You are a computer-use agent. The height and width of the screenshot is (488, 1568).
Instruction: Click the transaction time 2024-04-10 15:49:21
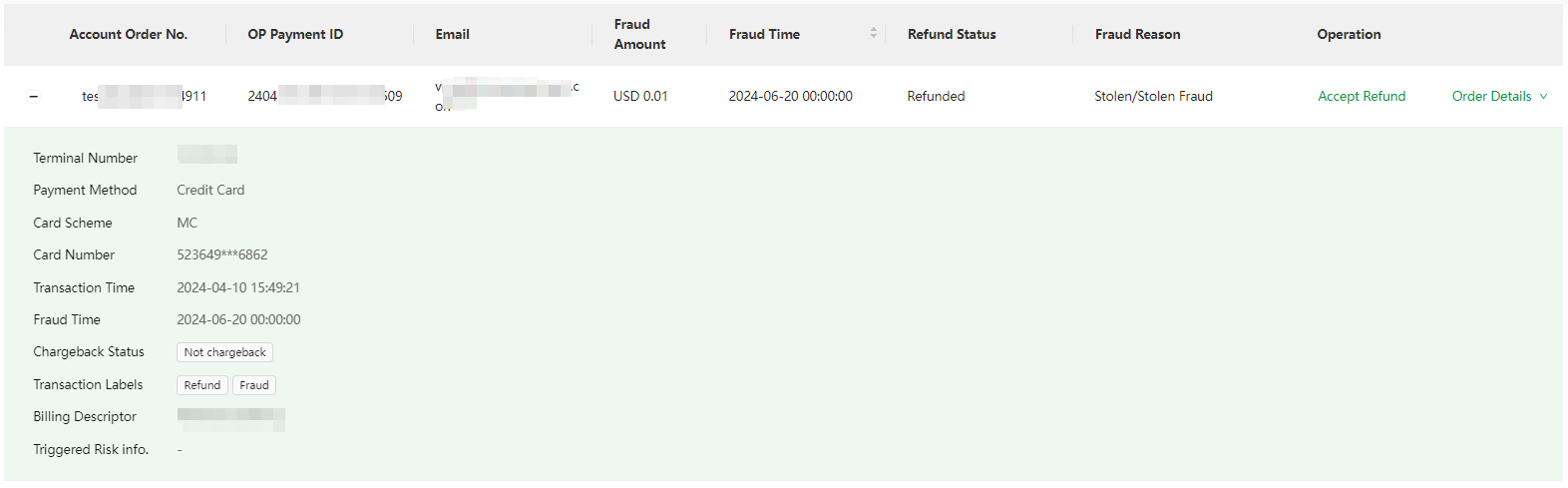click(238, 287)
